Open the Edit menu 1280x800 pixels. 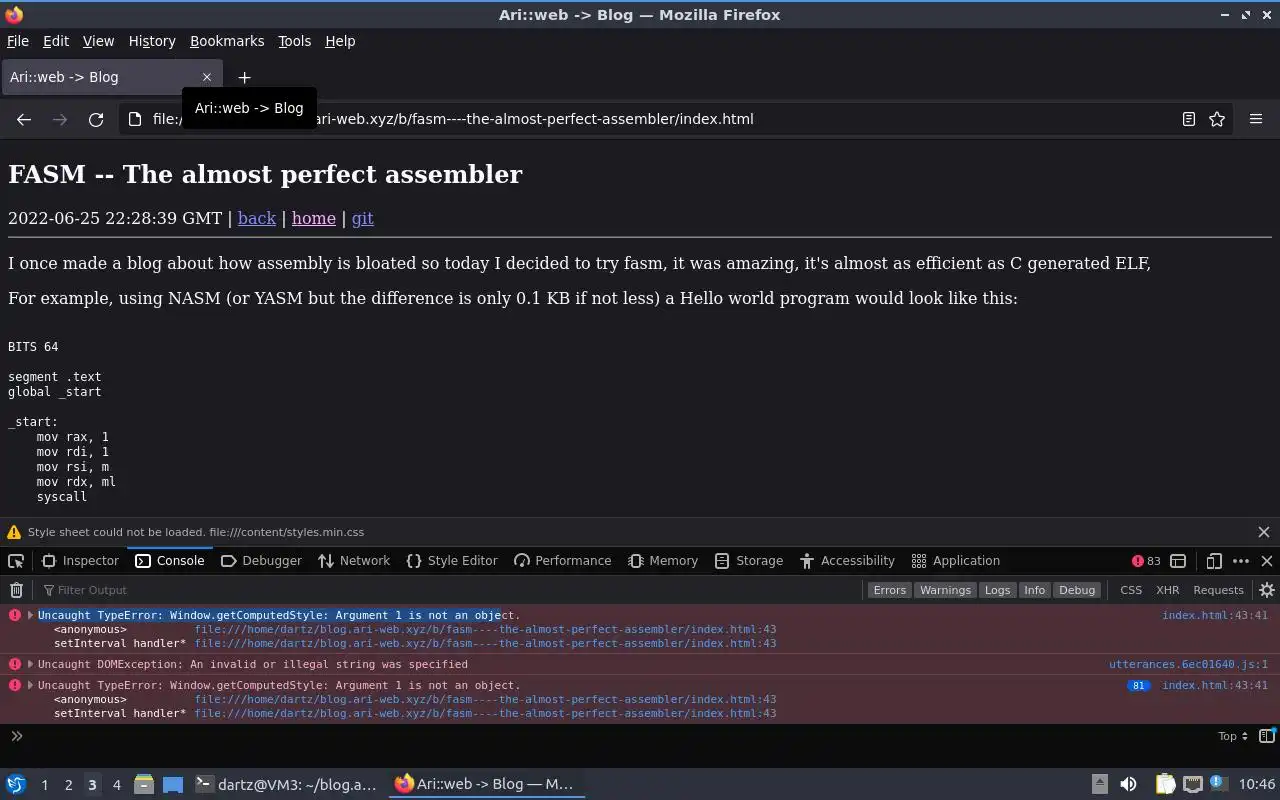56,41
